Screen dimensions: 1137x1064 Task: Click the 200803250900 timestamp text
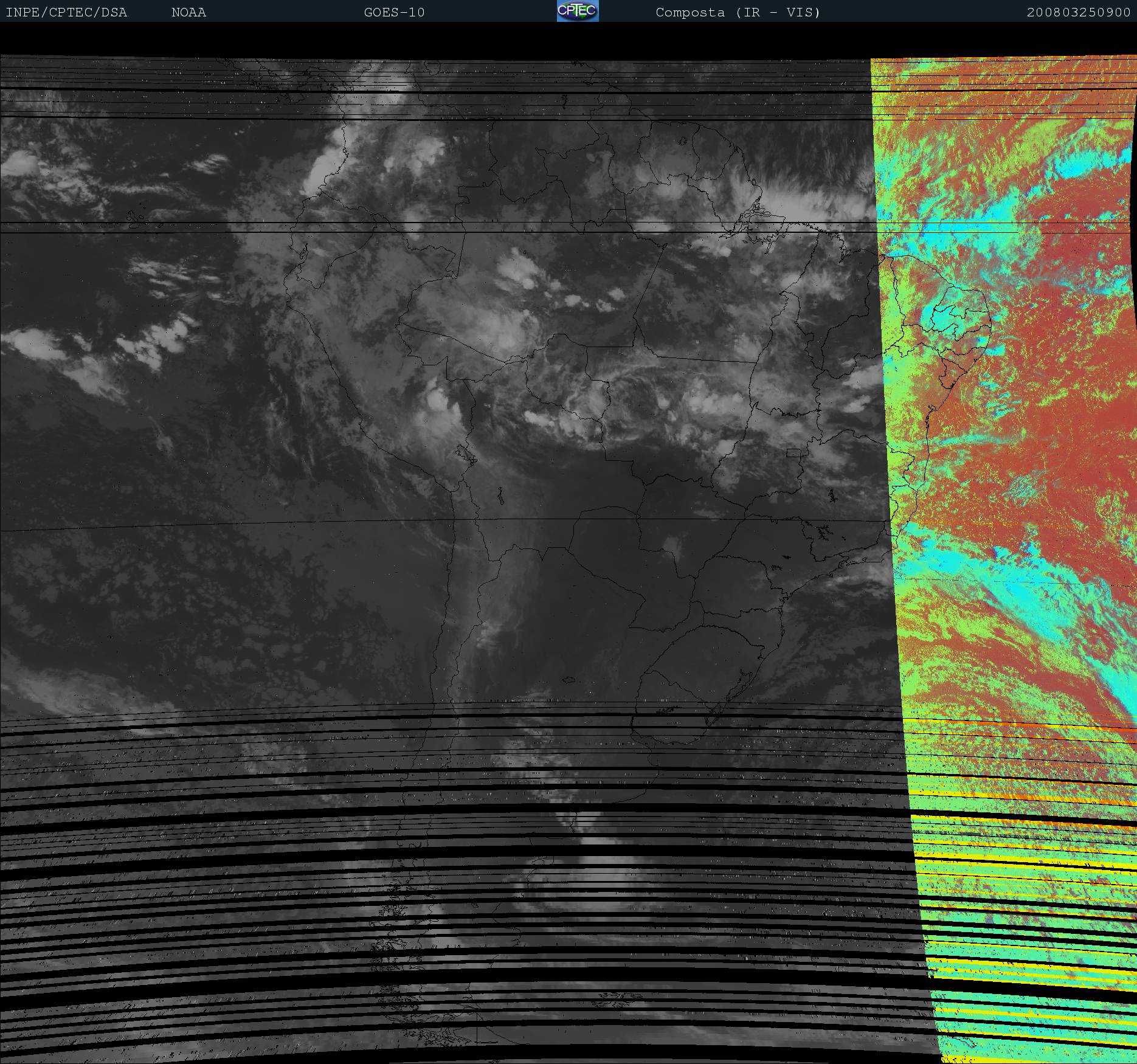[x=1078, y=13]
